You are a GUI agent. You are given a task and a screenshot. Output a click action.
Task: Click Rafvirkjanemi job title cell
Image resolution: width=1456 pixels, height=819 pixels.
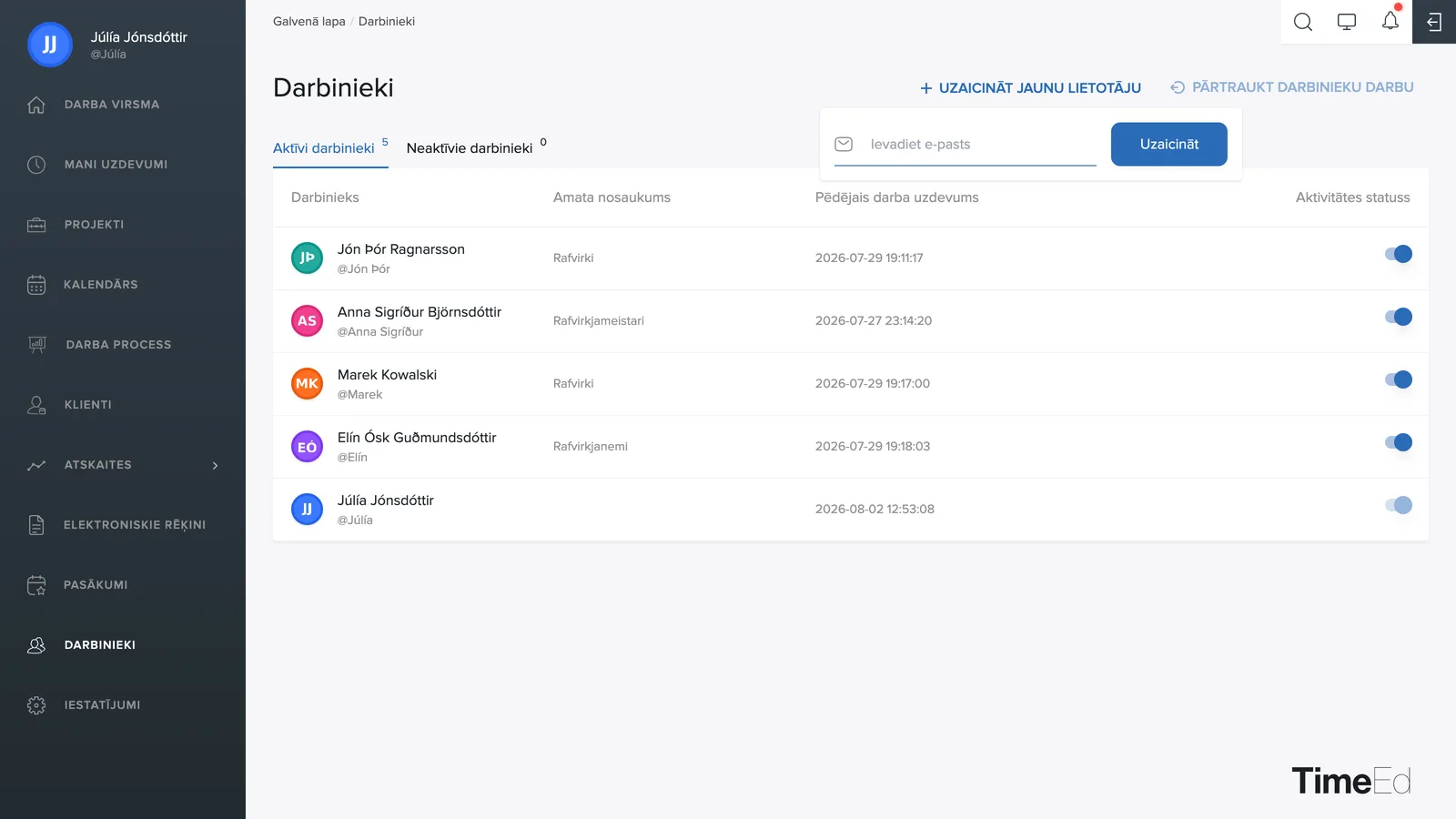pos(591,447)
